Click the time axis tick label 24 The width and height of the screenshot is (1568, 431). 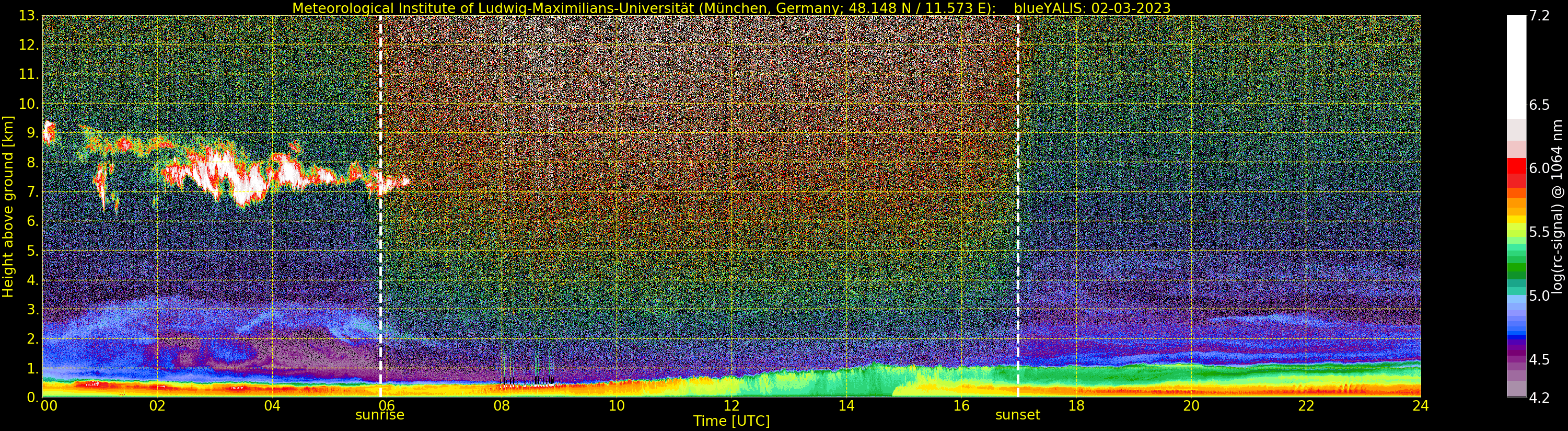pyautogui.click(x=1421, y=406)
